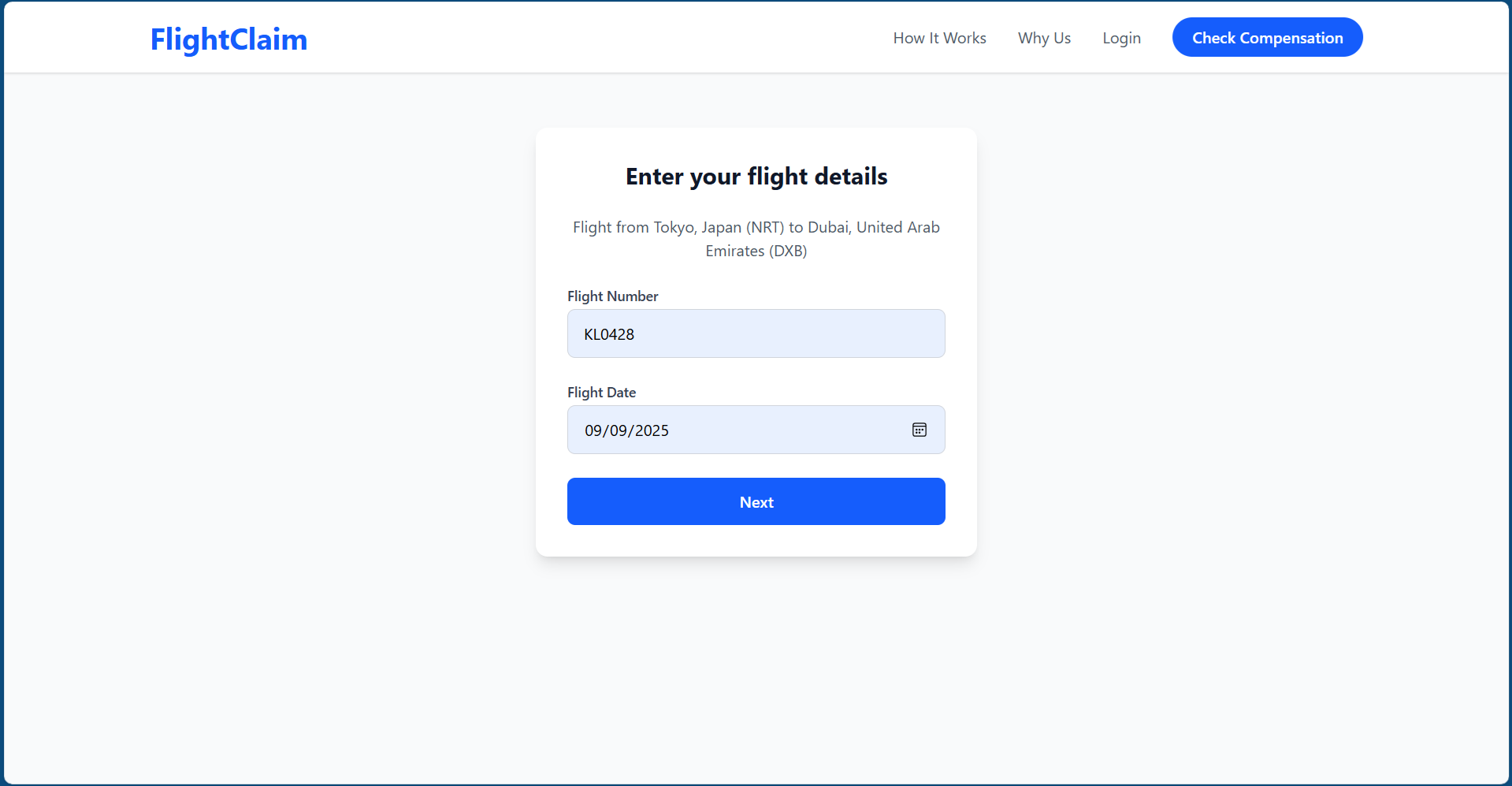This screenshot has width=1512, height=786.
Task: Open the Why Us page
Action: click(x=1044, y=37)
